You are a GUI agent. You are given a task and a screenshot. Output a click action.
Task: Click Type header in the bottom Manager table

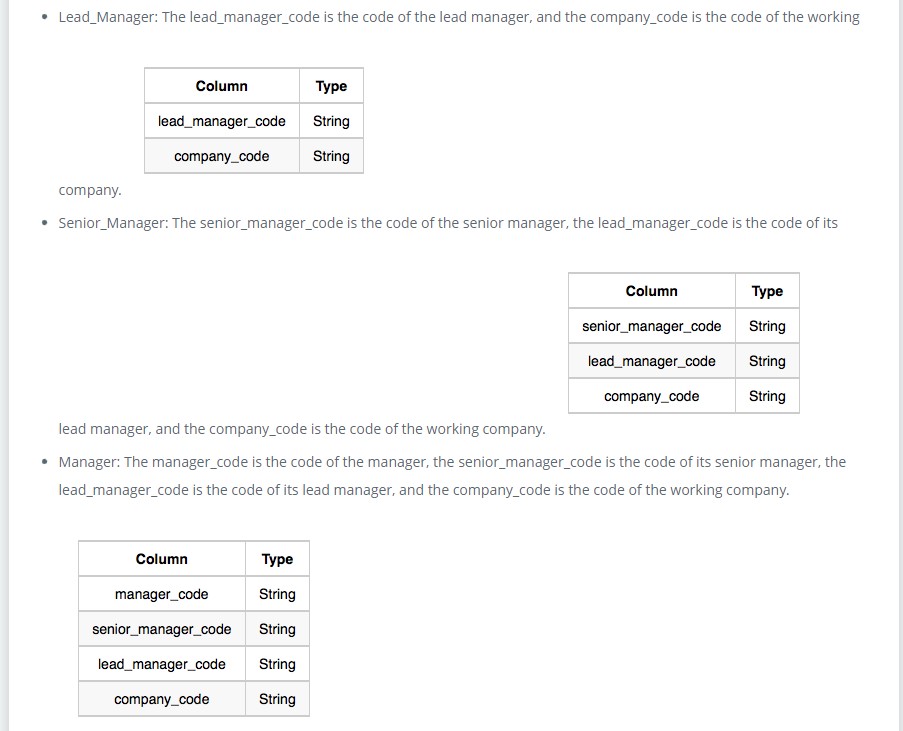click(277, 559)
